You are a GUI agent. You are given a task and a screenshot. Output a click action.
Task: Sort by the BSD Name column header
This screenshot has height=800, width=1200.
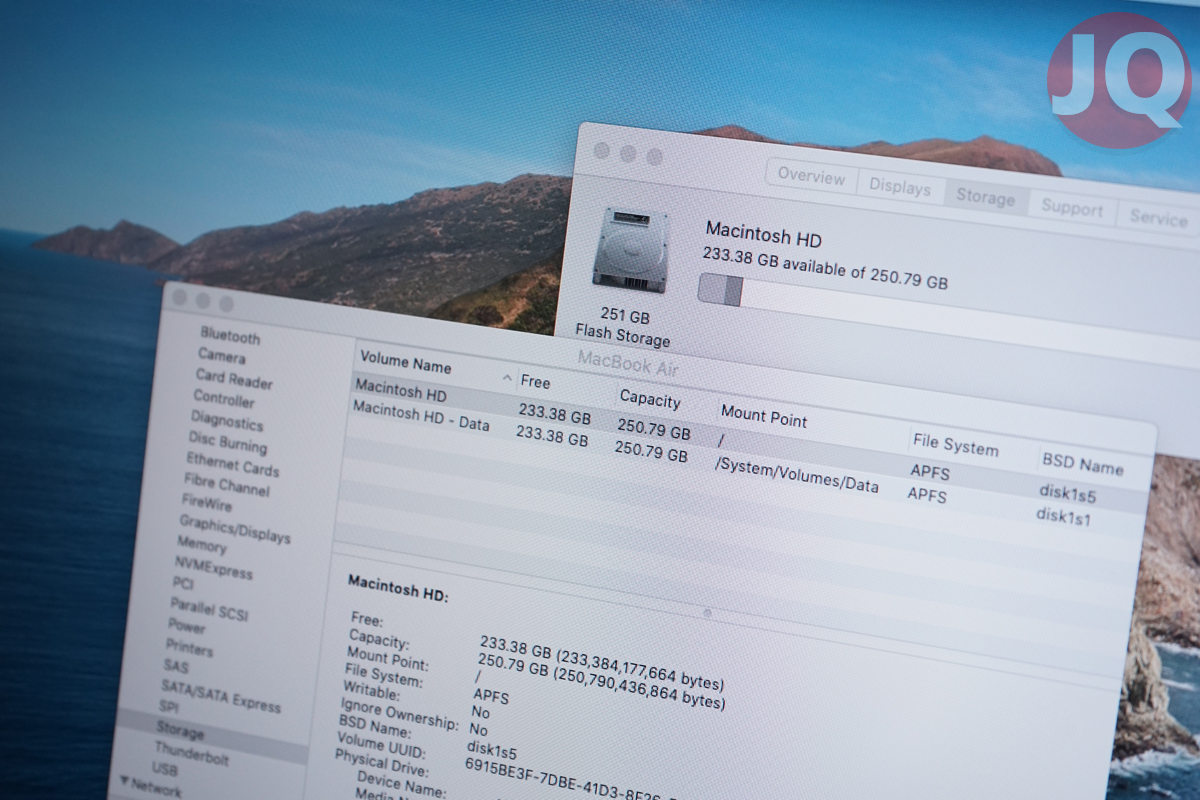[x=1083, y=463]
